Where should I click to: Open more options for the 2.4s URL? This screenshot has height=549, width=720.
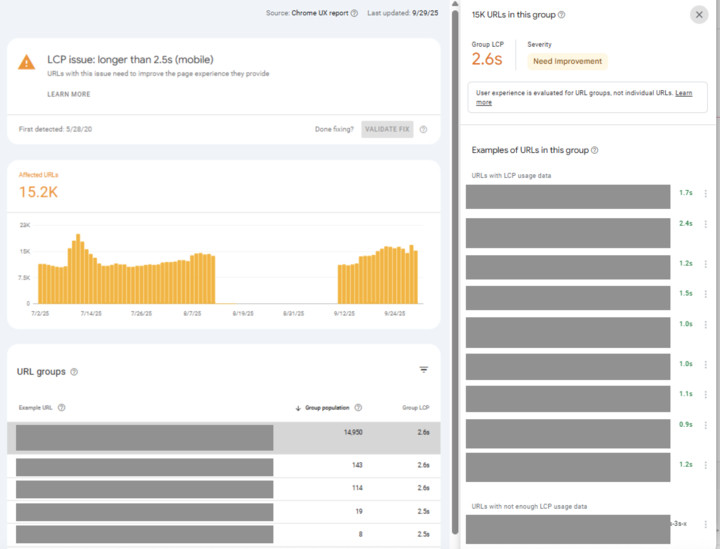point(706,224)
